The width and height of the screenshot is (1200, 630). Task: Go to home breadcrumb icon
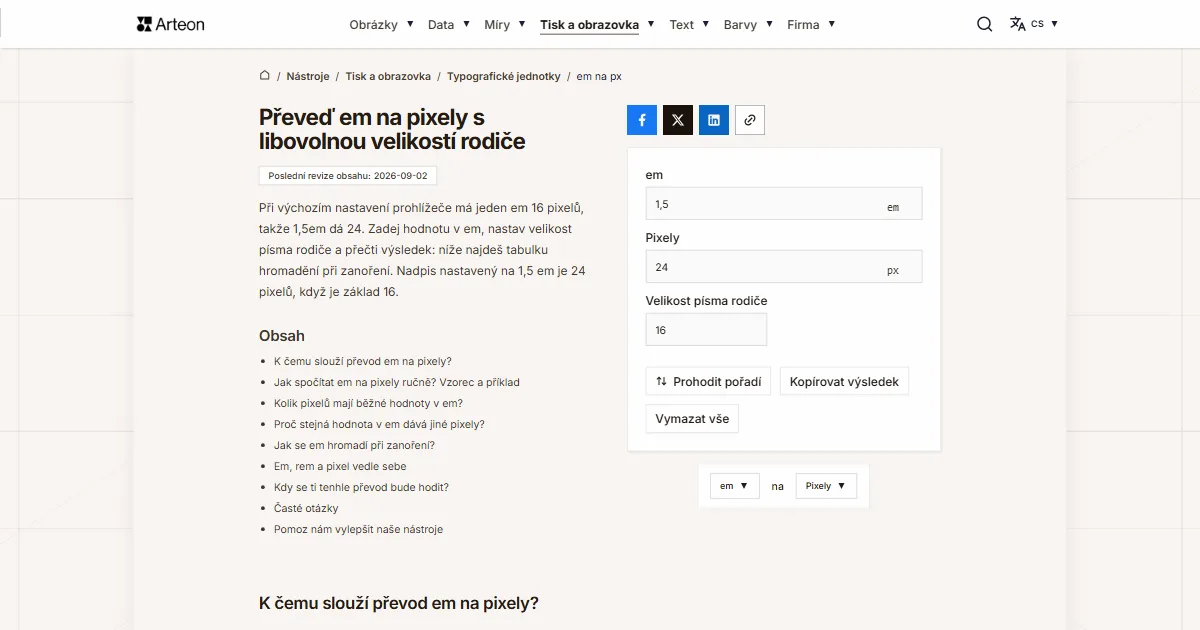(x=265, y=75)
